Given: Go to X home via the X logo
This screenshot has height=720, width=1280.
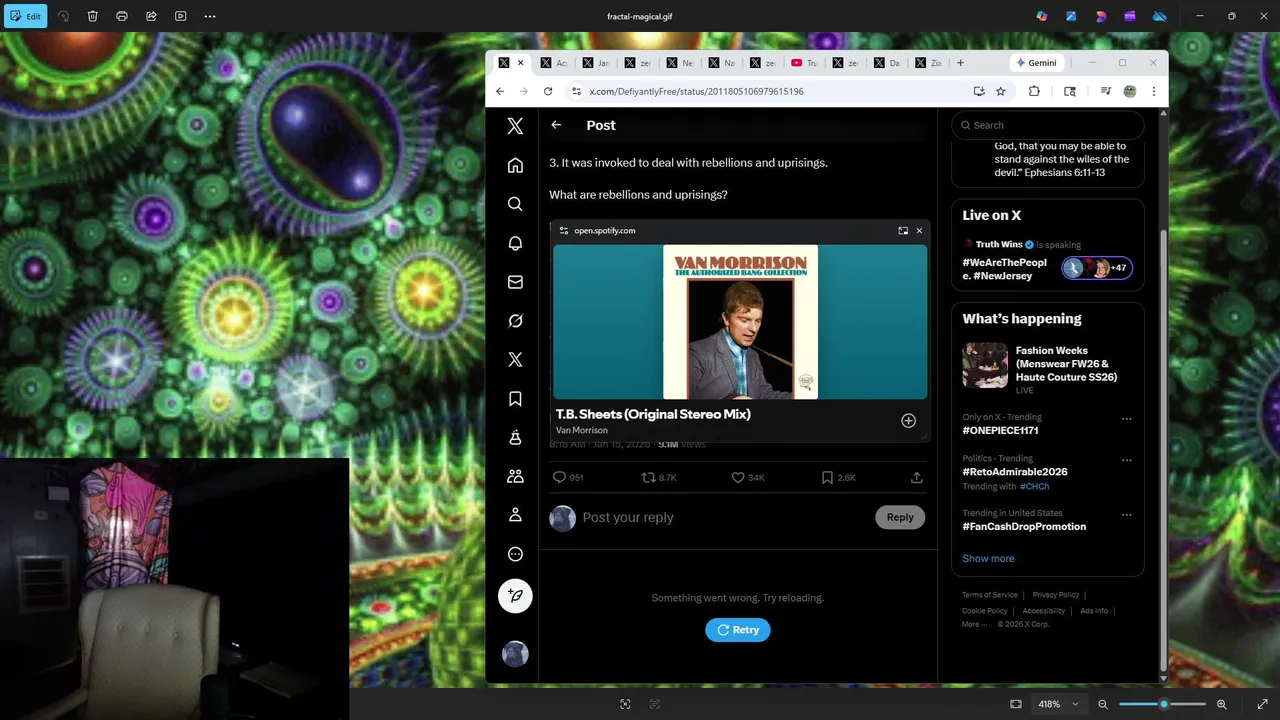Looking at the screenshot, I should [515, 126].
